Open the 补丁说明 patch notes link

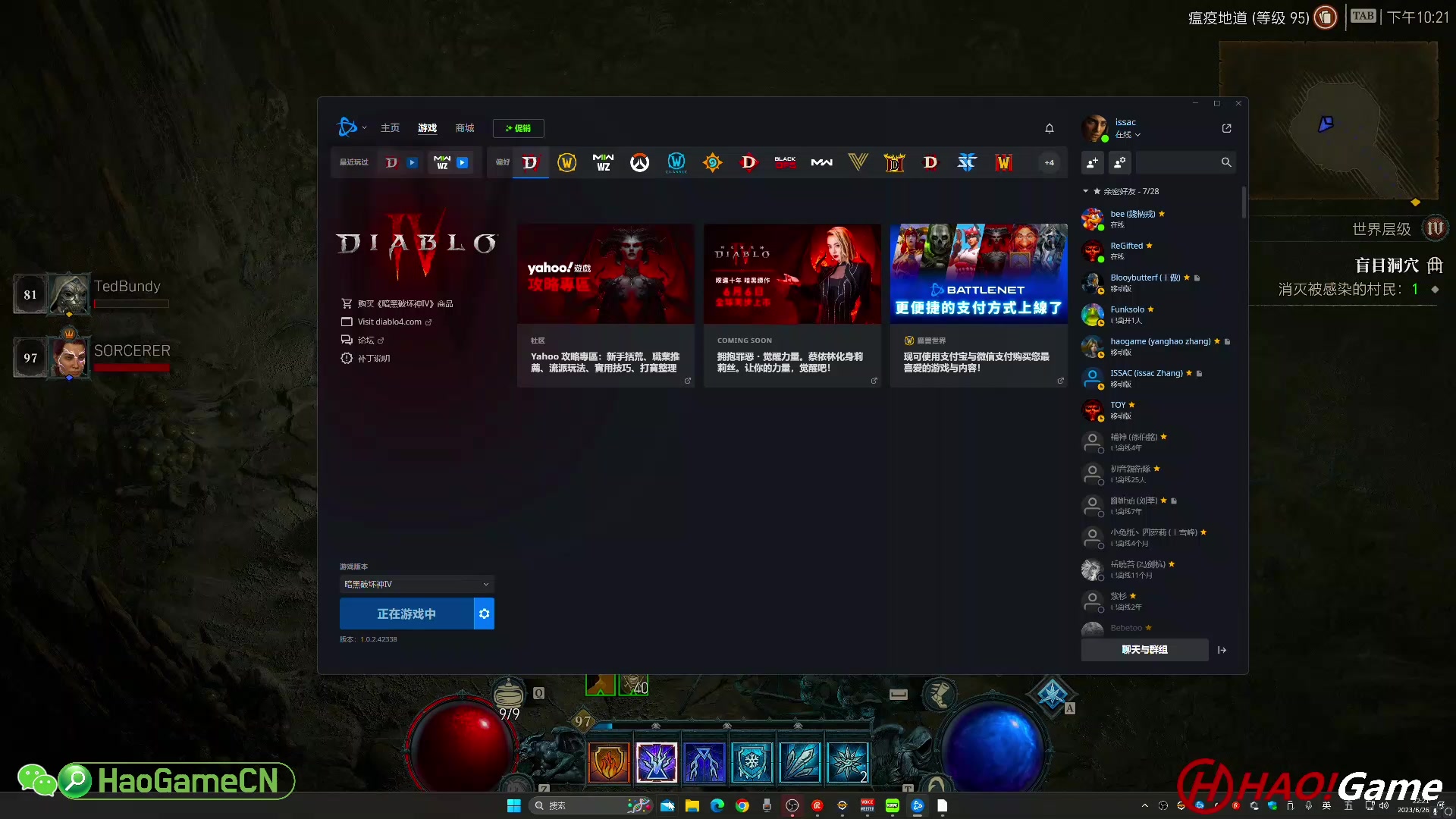(x=366, y=358)
